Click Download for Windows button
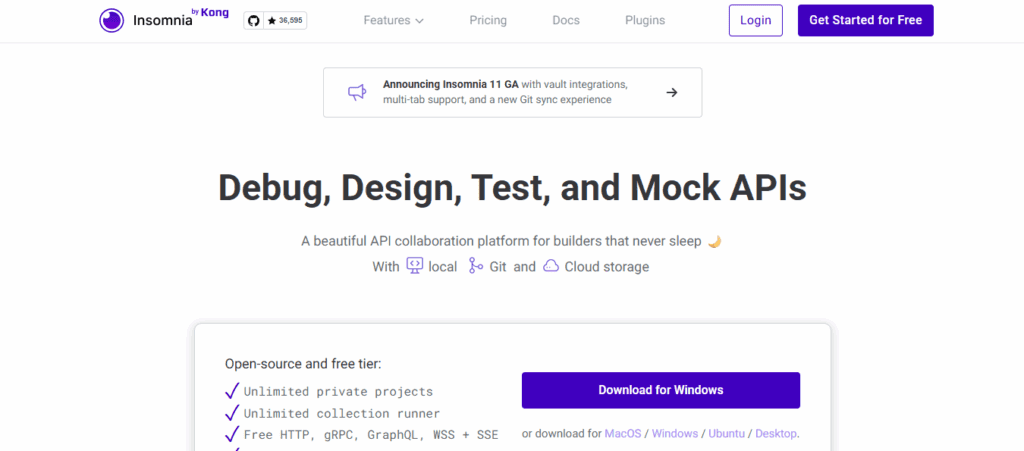The width and height of the screenshot is (1024, 451). pyautogui.click(x=660, y=390)
